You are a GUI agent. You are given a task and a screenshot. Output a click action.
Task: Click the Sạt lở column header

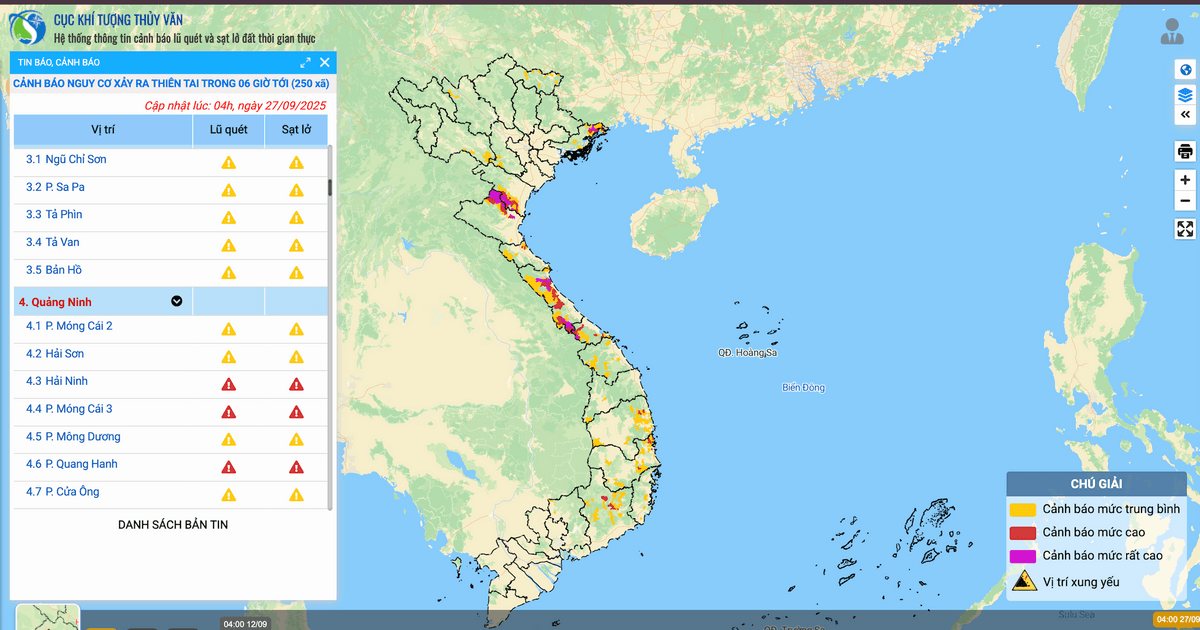pos(296,130)
